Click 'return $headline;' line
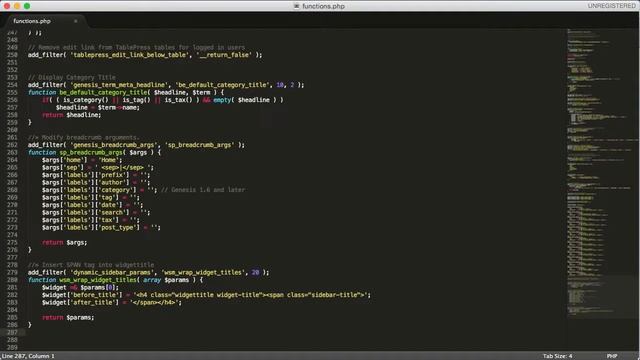The width and height of the screenshot is (640, 360). [x=71, y=115]
